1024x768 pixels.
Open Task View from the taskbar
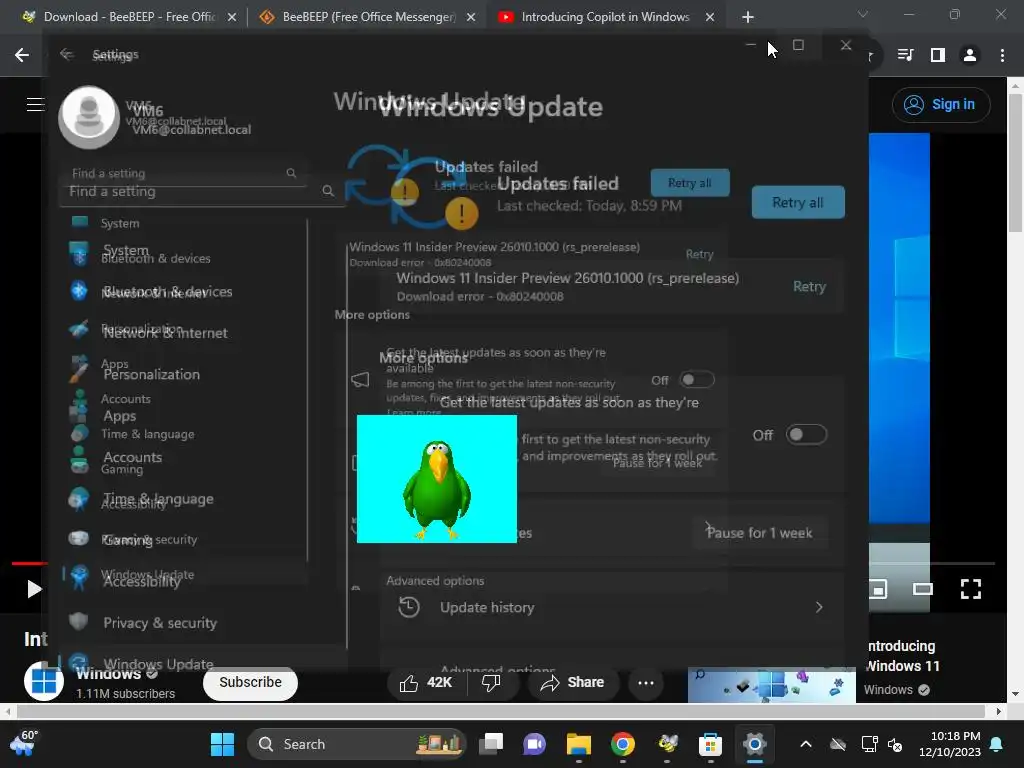coord(491,744)
